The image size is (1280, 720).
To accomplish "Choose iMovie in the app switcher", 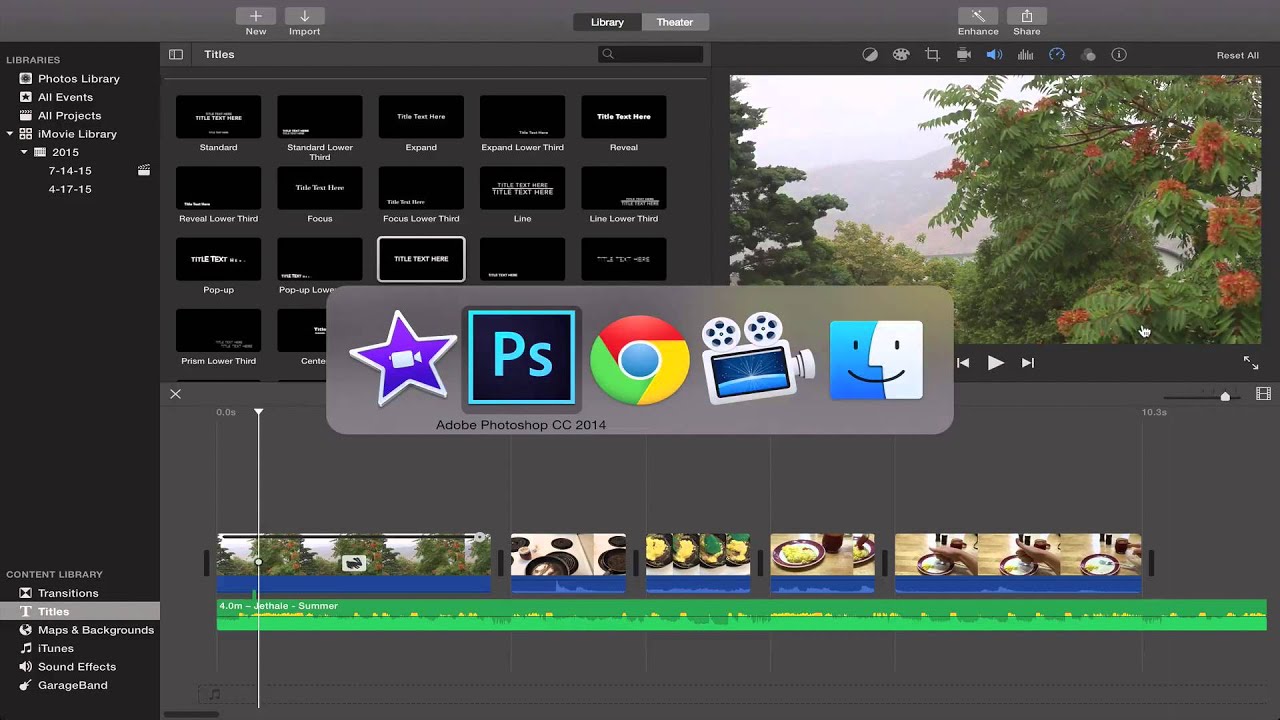I will [403, 359].
